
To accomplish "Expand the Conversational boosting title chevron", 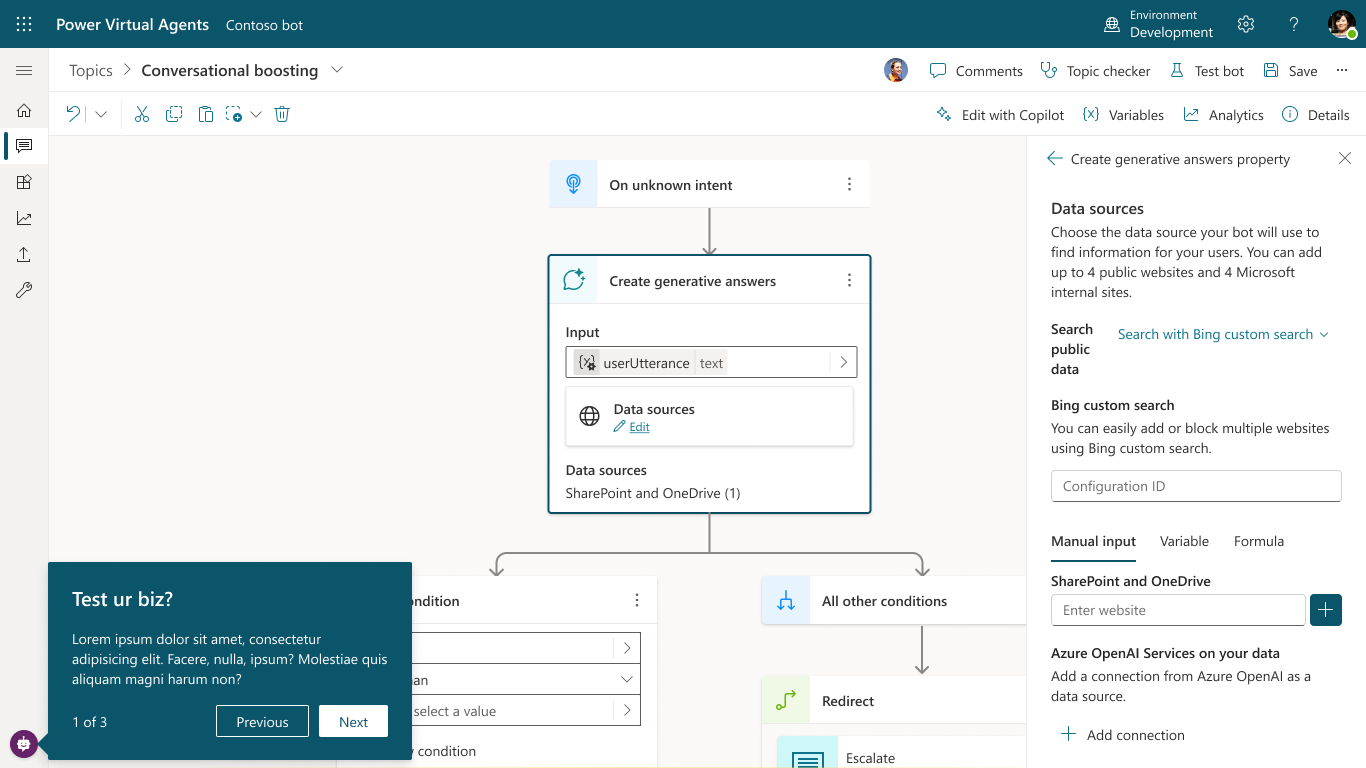I will (x=337, y=70).
